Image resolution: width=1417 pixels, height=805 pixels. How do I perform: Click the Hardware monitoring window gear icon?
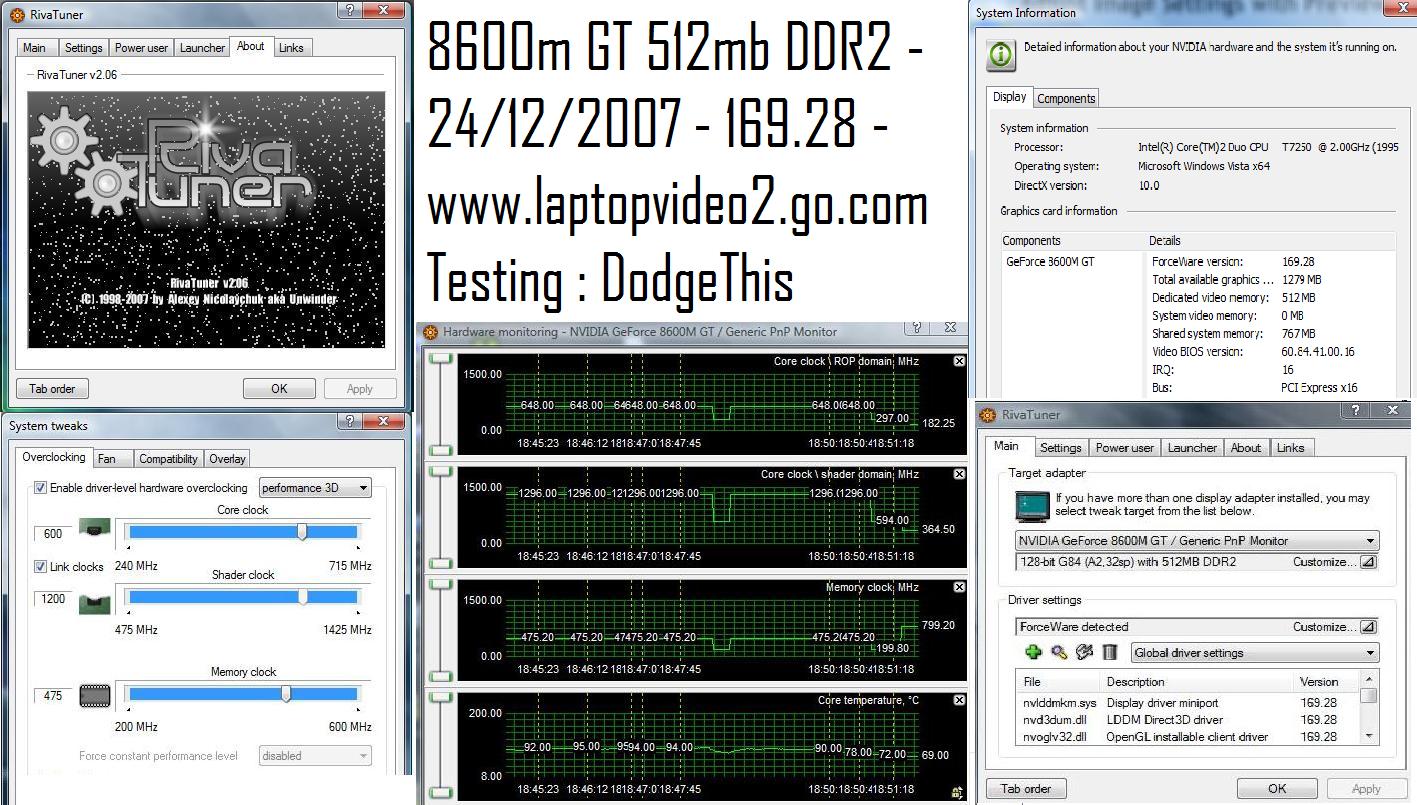click(431, 331)
